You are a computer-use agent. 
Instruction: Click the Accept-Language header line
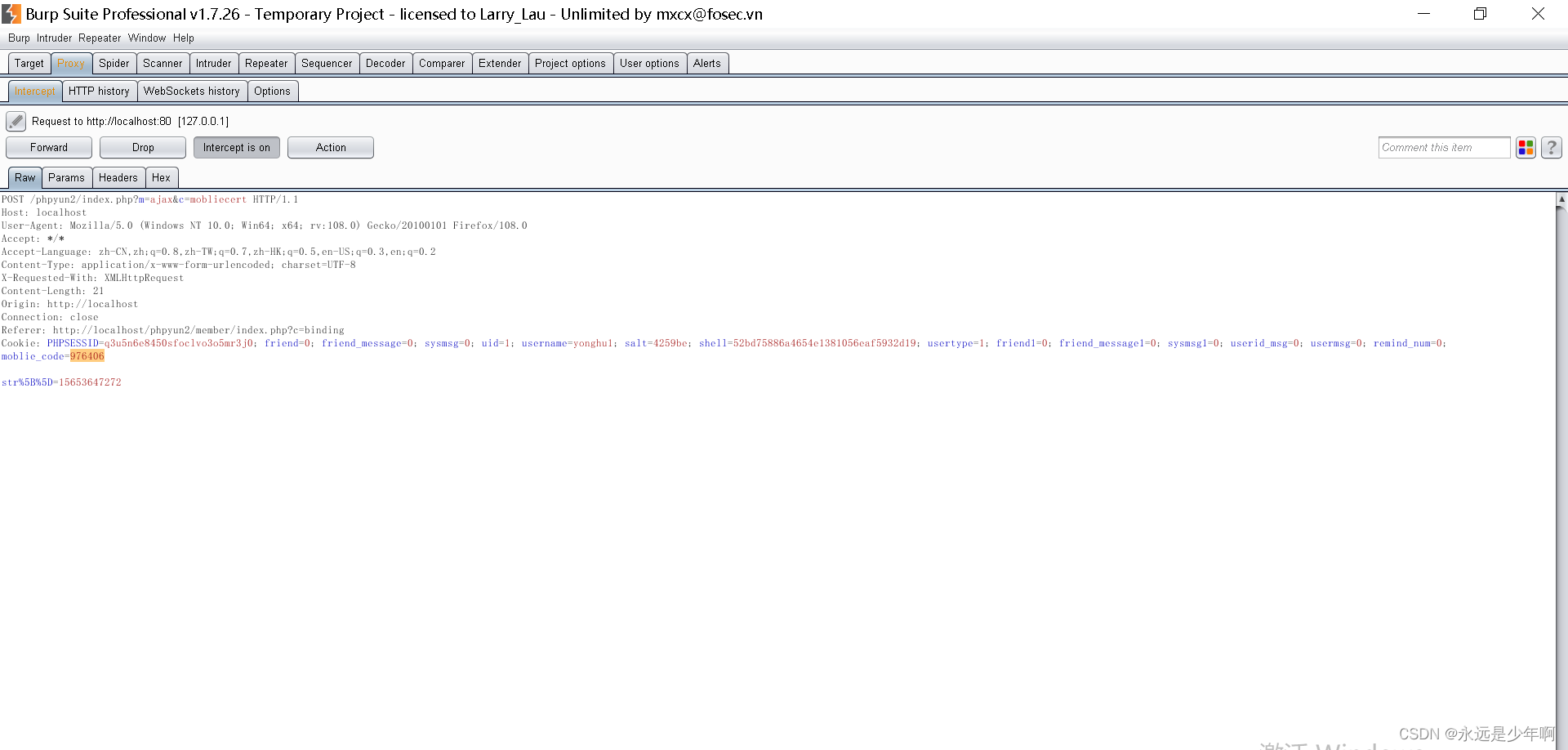pos(218,252)
